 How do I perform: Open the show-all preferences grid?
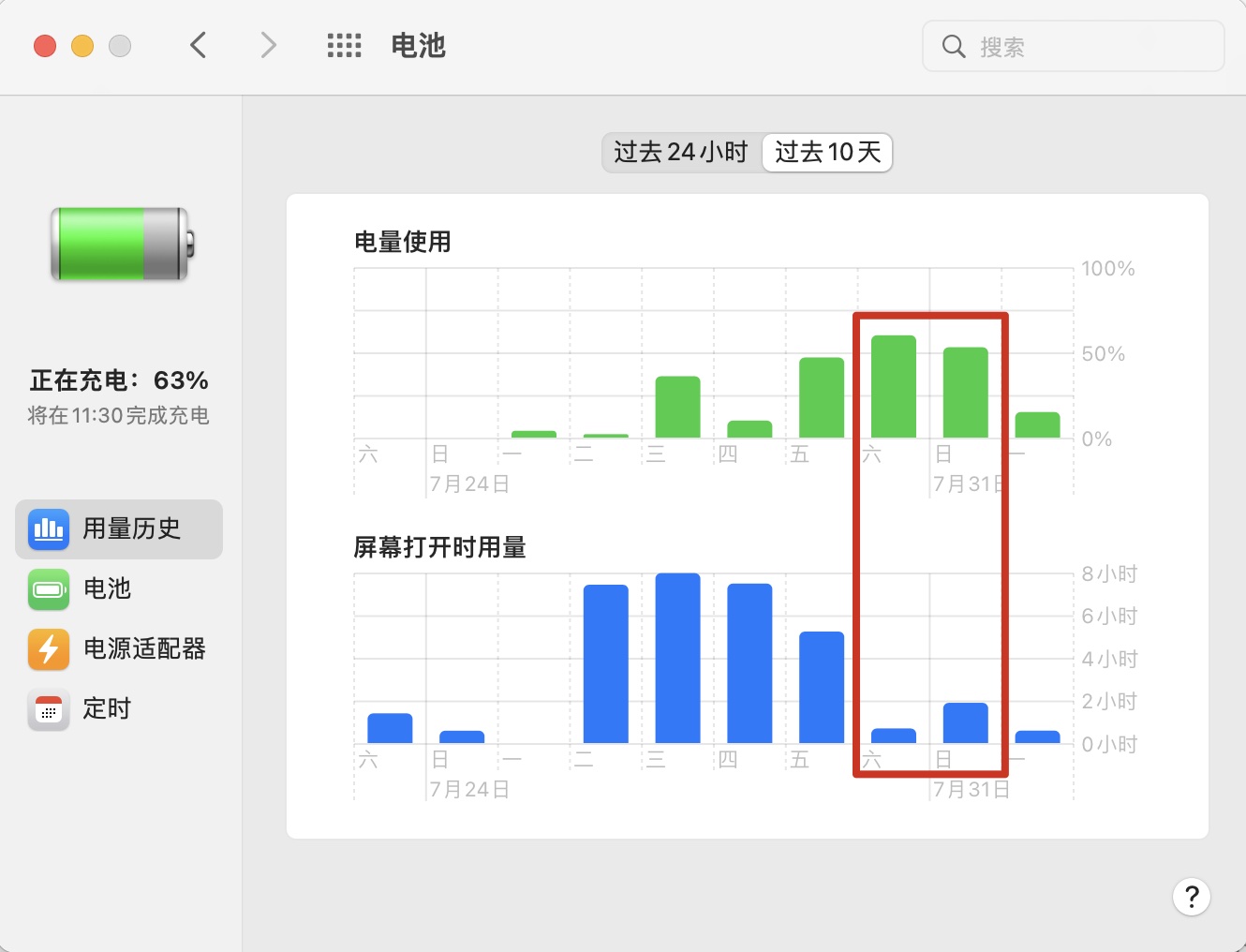(x=344, y=45)
